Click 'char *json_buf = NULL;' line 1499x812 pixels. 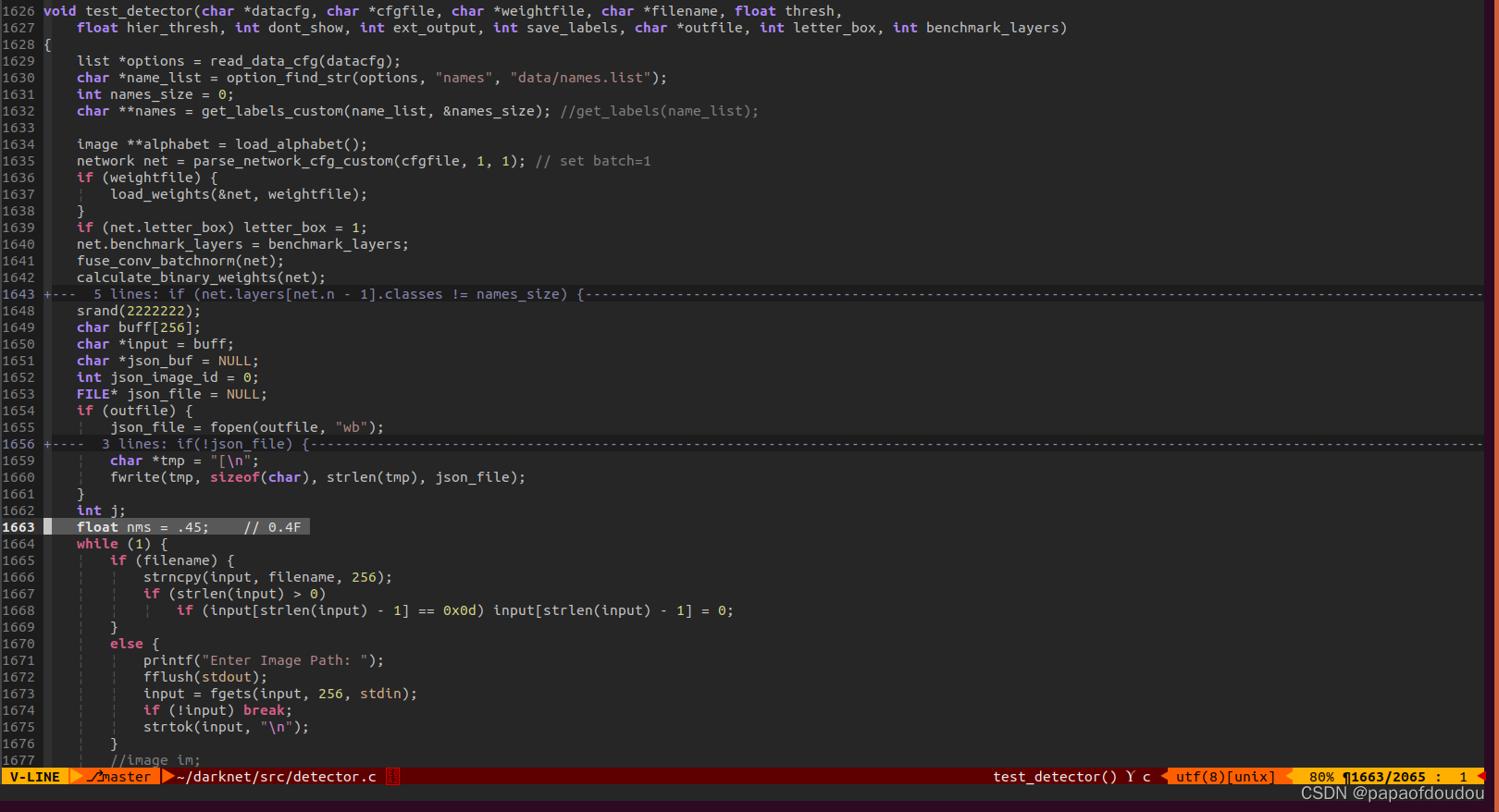pyautogui.click(x=167, y=361)
